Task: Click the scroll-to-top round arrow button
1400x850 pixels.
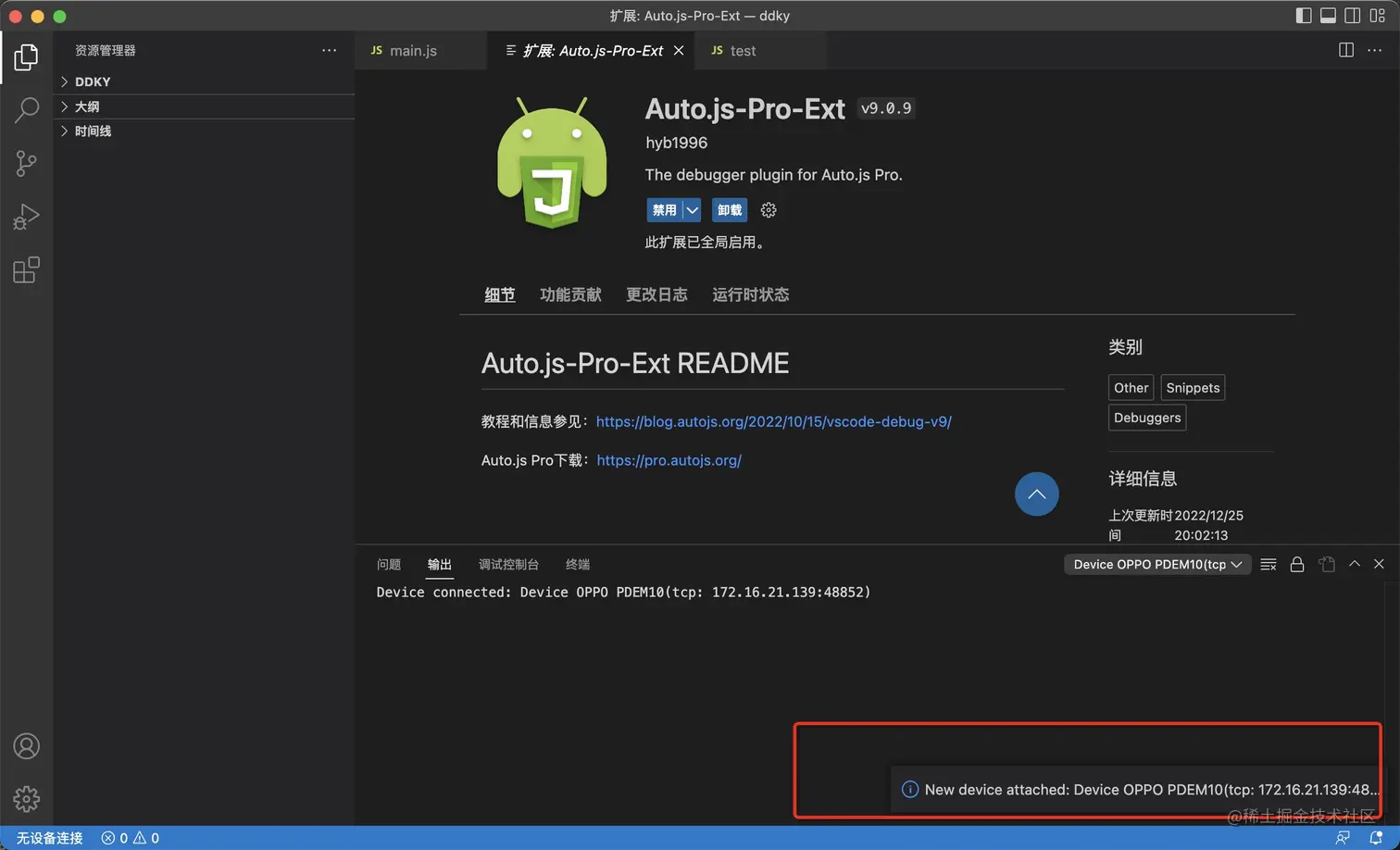Action: point(1037,494)
